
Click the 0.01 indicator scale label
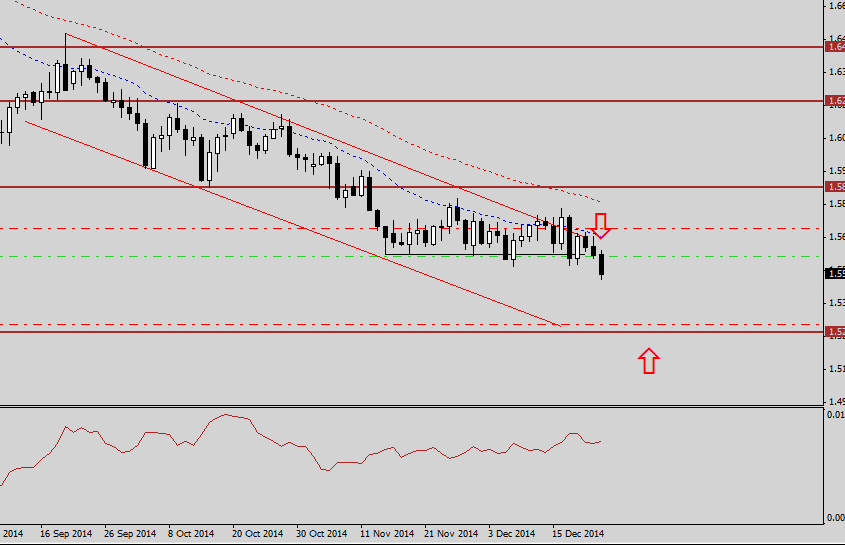pyautogui.click(x=834, y=415)
